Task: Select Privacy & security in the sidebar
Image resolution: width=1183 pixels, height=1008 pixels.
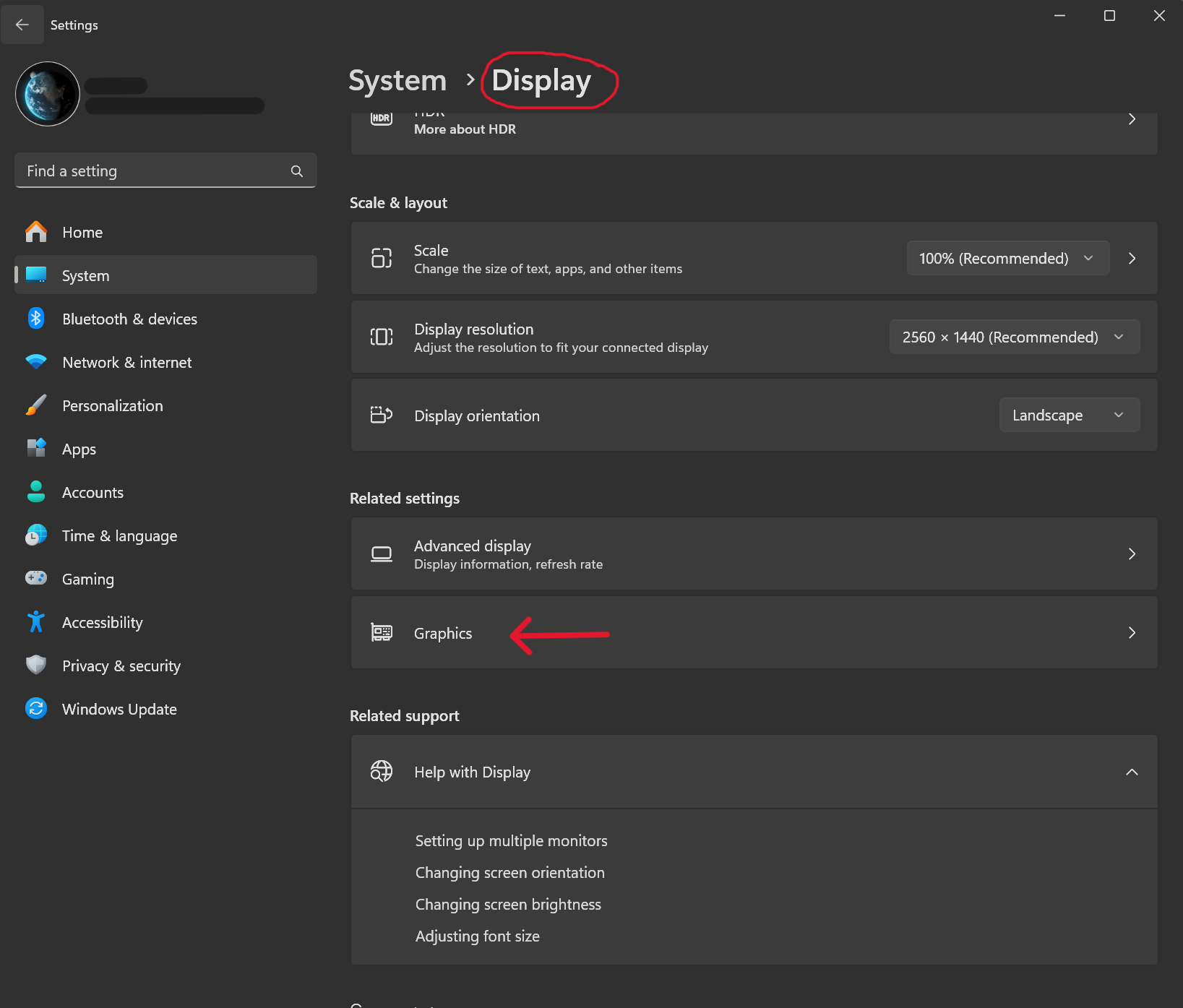Action: [x=121, y=665]
